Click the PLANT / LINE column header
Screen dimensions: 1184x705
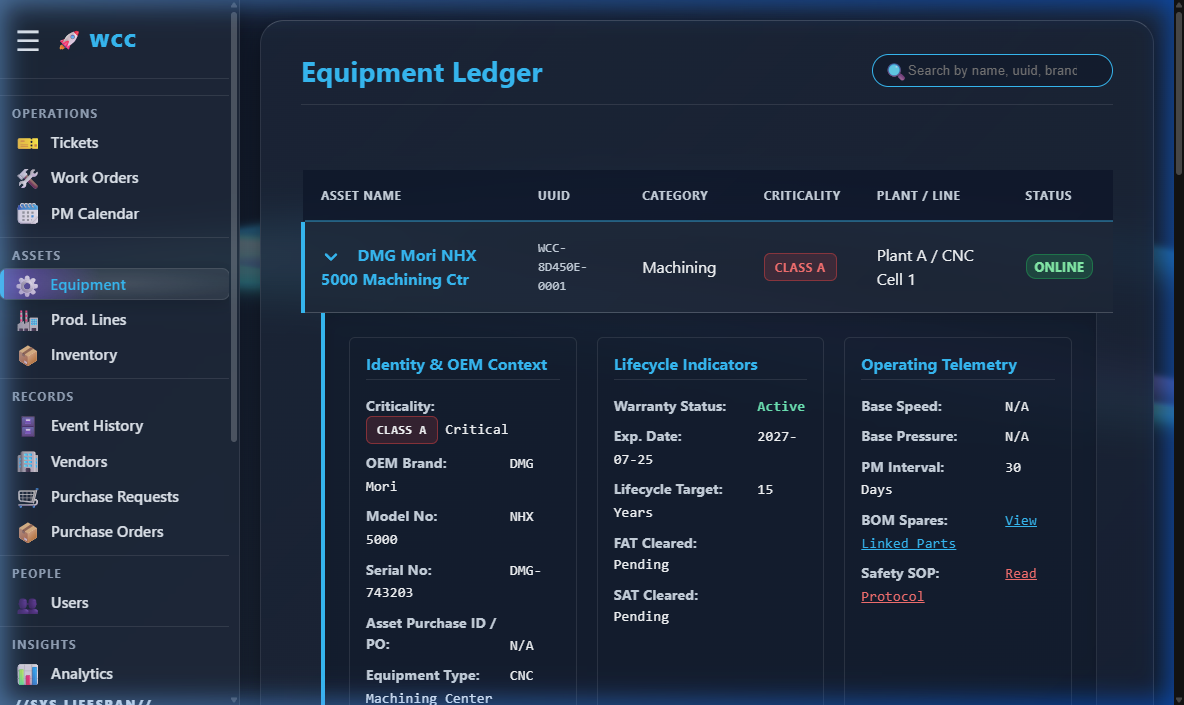(918, 195)
